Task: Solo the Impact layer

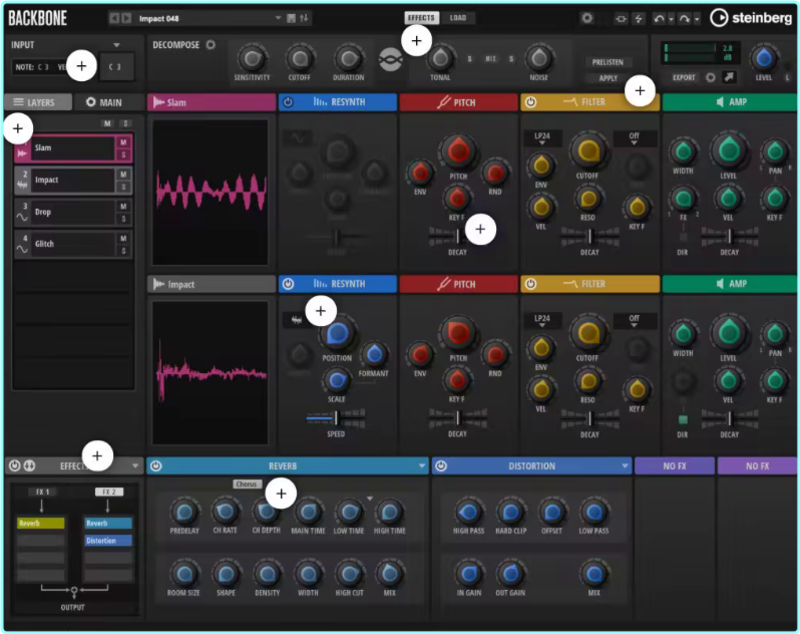Action: 123,187
